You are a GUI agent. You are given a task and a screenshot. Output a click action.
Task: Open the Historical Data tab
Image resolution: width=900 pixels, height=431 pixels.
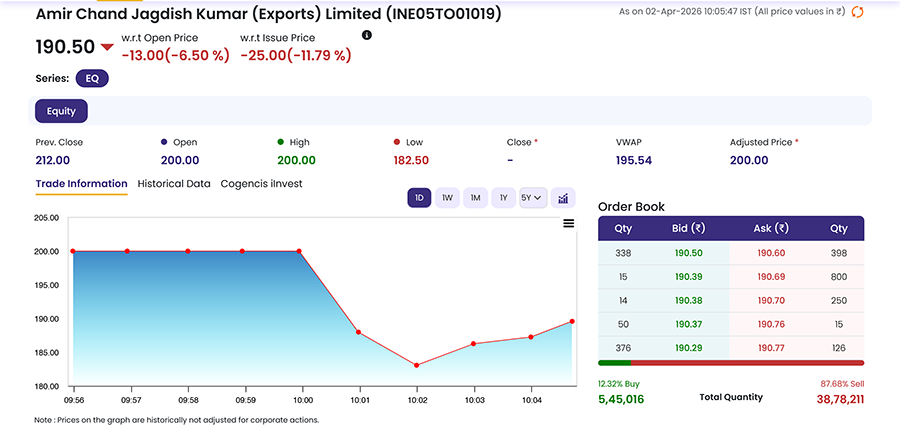coord(174,184)
